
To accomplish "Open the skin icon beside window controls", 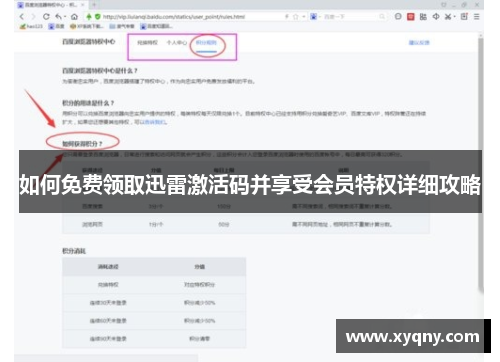I will [x=444, y=5].
